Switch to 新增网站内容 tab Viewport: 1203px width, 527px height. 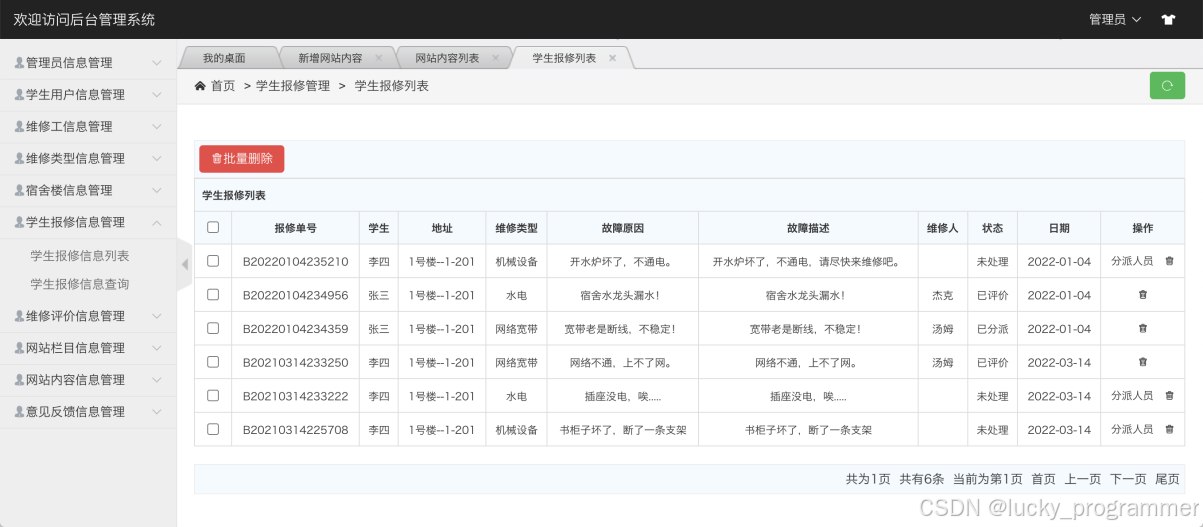[x=330, y=58]
